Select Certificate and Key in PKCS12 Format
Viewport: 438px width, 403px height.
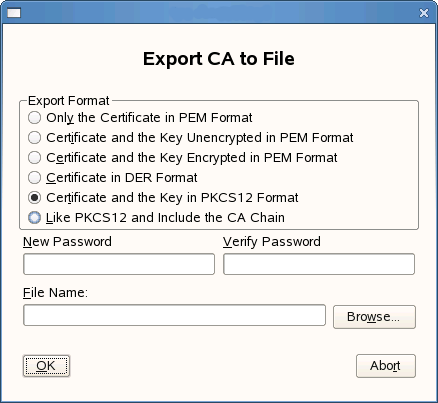point(163,198)
